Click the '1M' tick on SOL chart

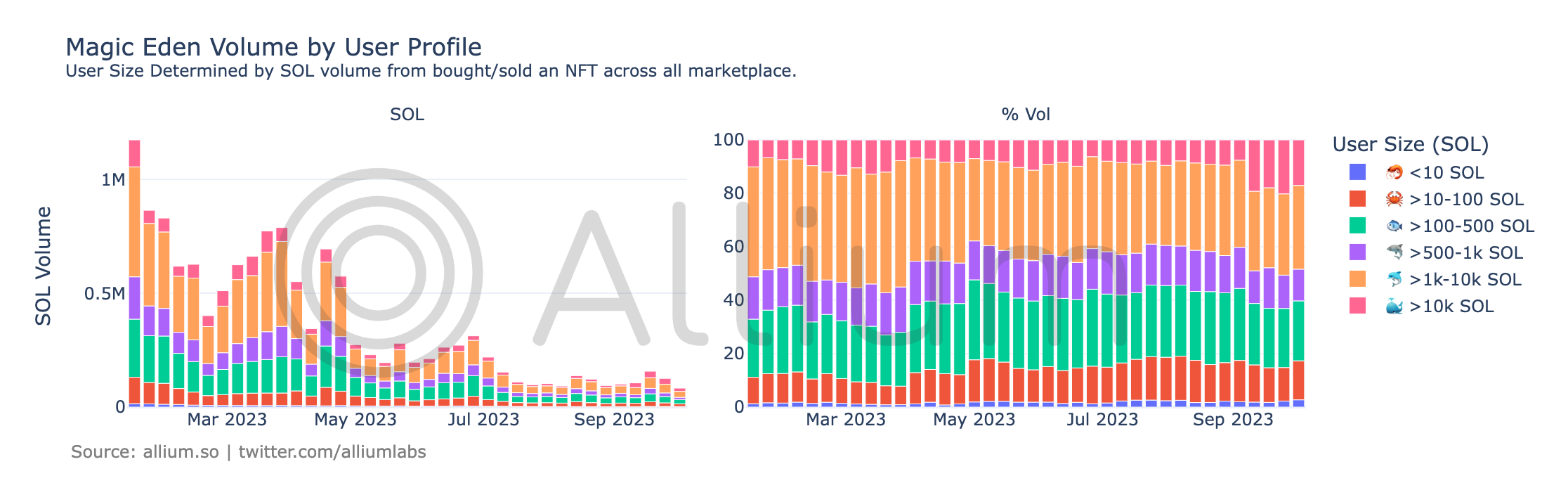[x=113, y=179]
